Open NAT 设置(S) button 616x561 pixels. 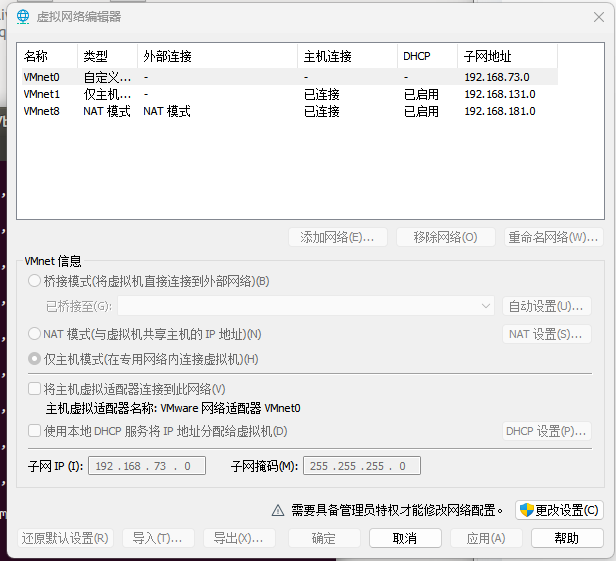click(547, 334)
